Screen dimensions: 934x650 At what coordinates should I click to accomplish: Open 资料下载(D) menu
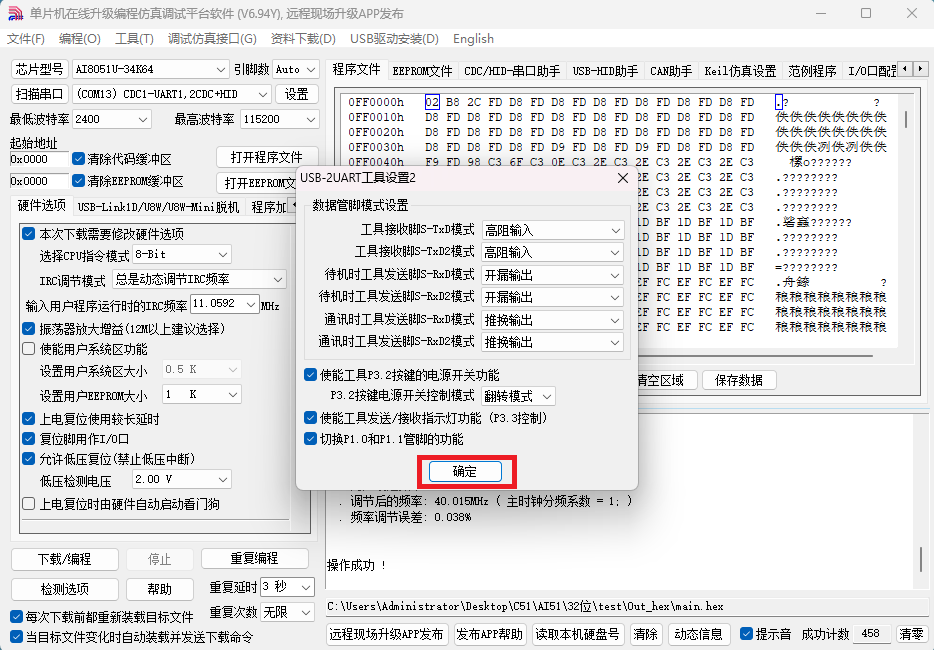point(303,39)
